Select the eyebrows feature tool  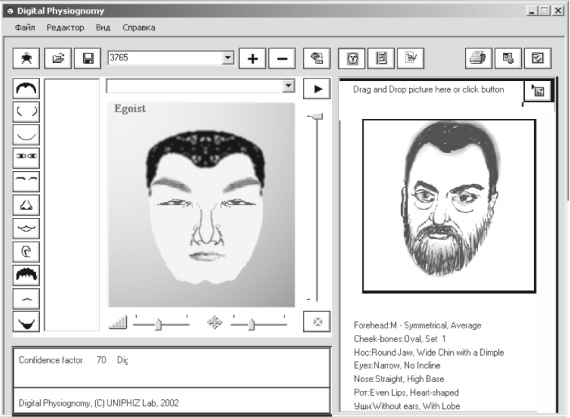click(26, 181)
